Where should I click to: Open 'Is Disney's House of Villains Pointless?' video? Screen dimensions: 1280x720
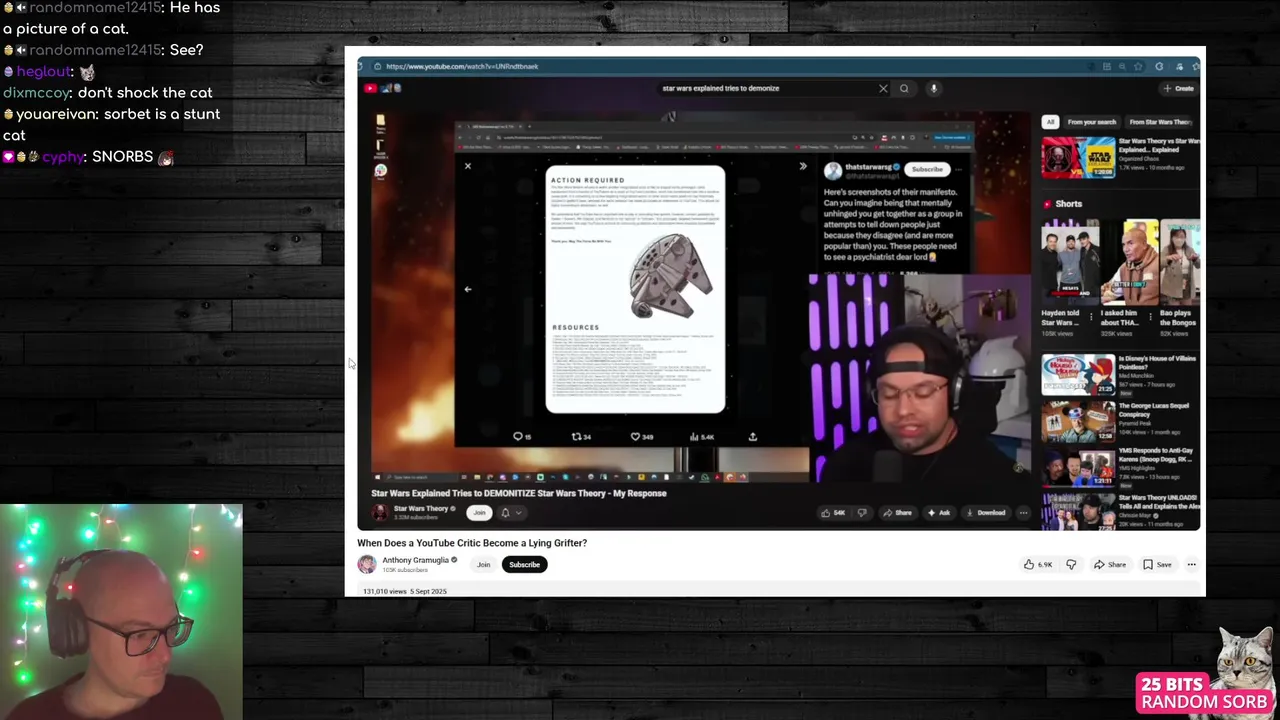(x=1078, y=375)
